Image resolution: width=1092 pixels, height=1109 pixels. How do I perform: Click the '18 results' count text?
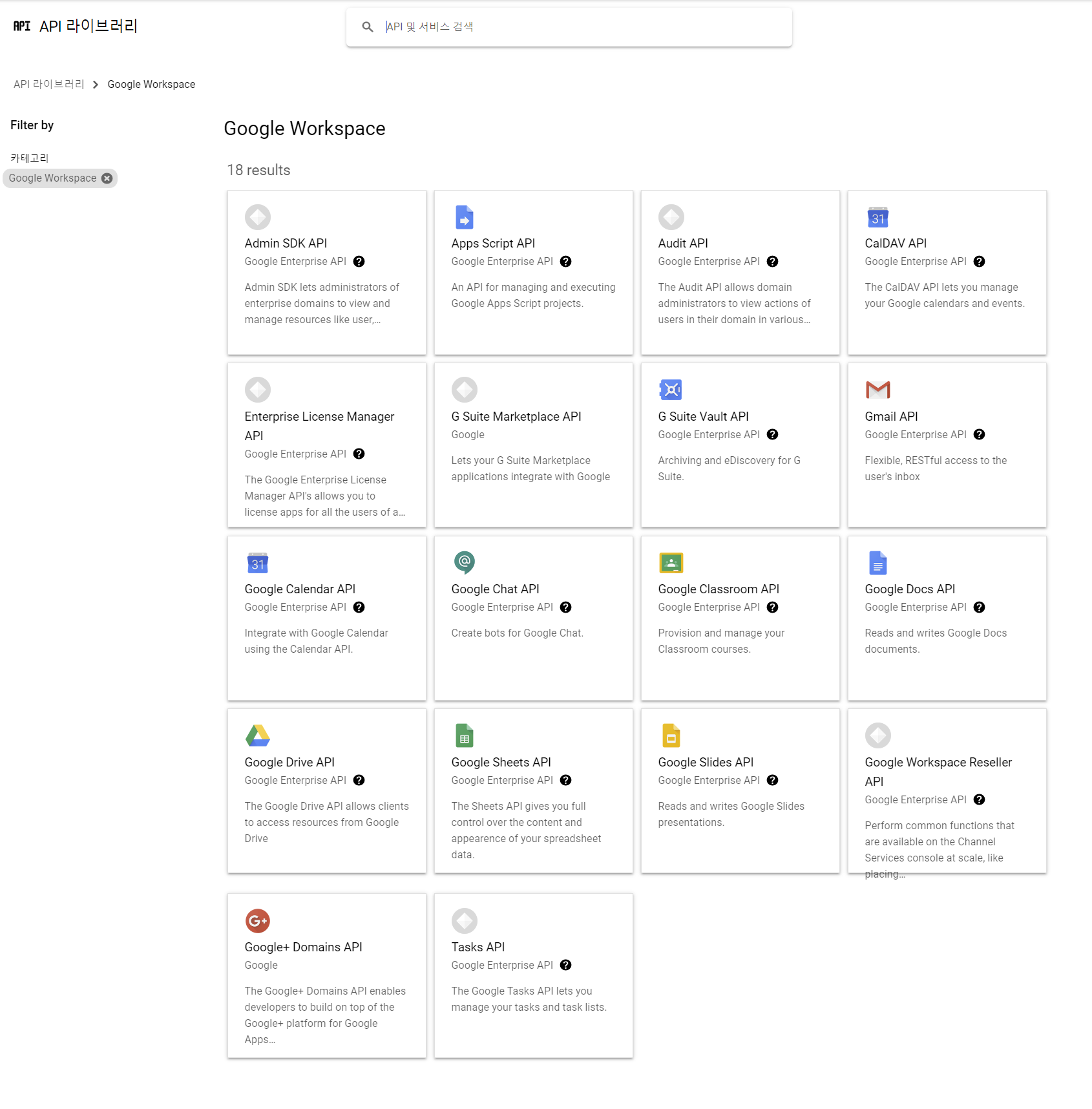pyautogui.click(x=258, y=170)
